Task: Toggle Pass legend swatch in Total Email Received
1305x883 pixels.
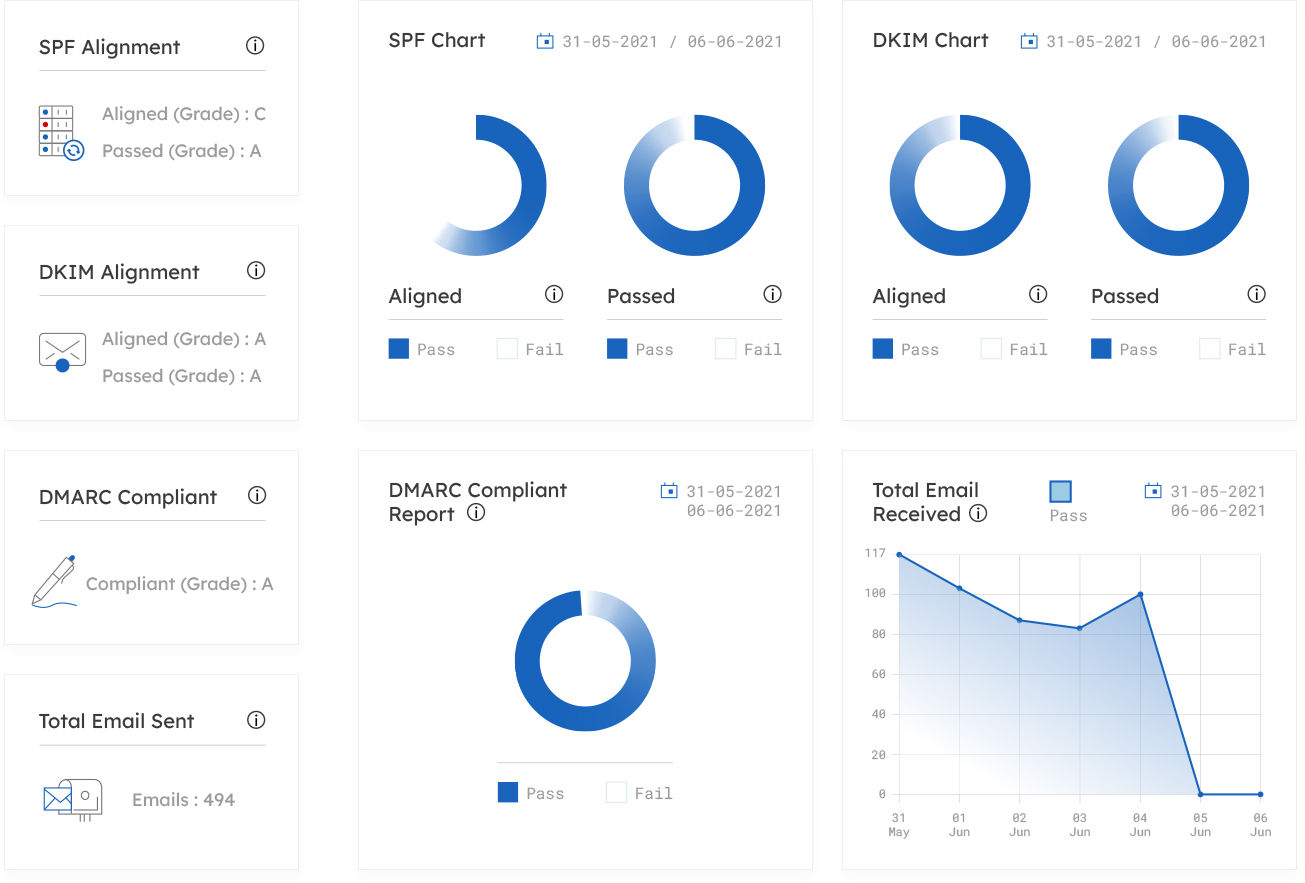Action: 1061,491
